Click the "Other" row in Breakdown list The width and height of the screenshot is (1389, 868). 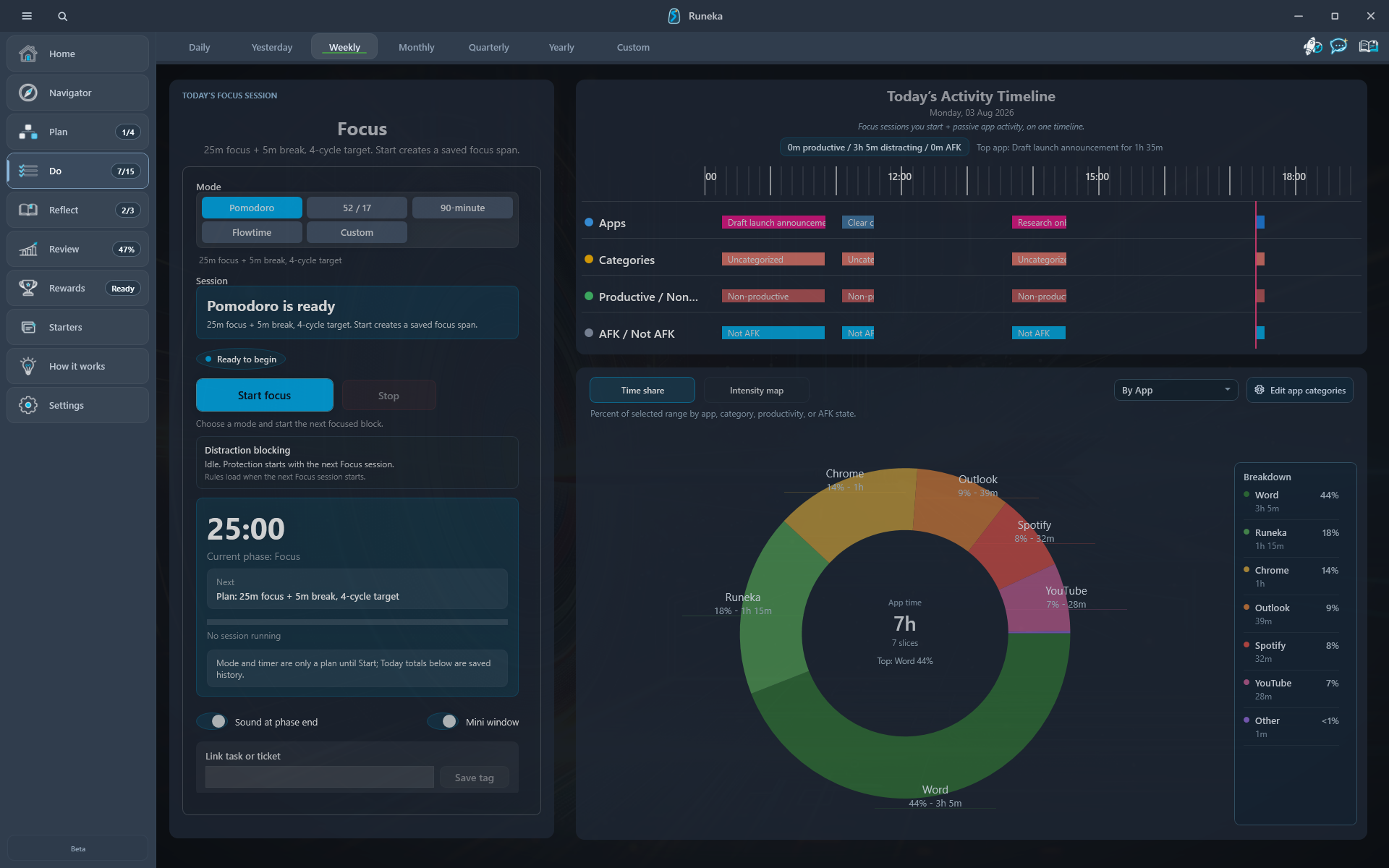[x=1292, y=727]
